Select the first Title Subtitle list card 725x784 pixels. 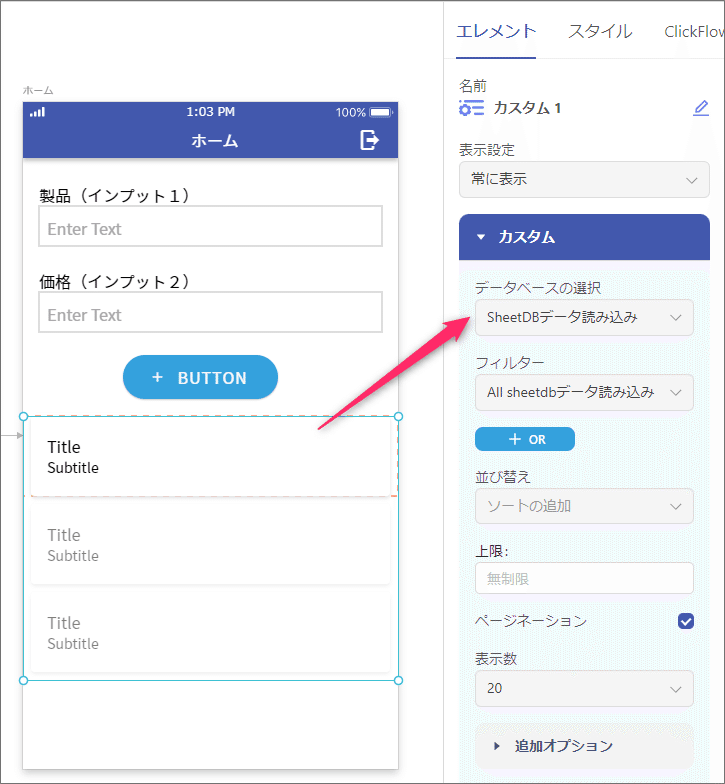click(210, 456)
